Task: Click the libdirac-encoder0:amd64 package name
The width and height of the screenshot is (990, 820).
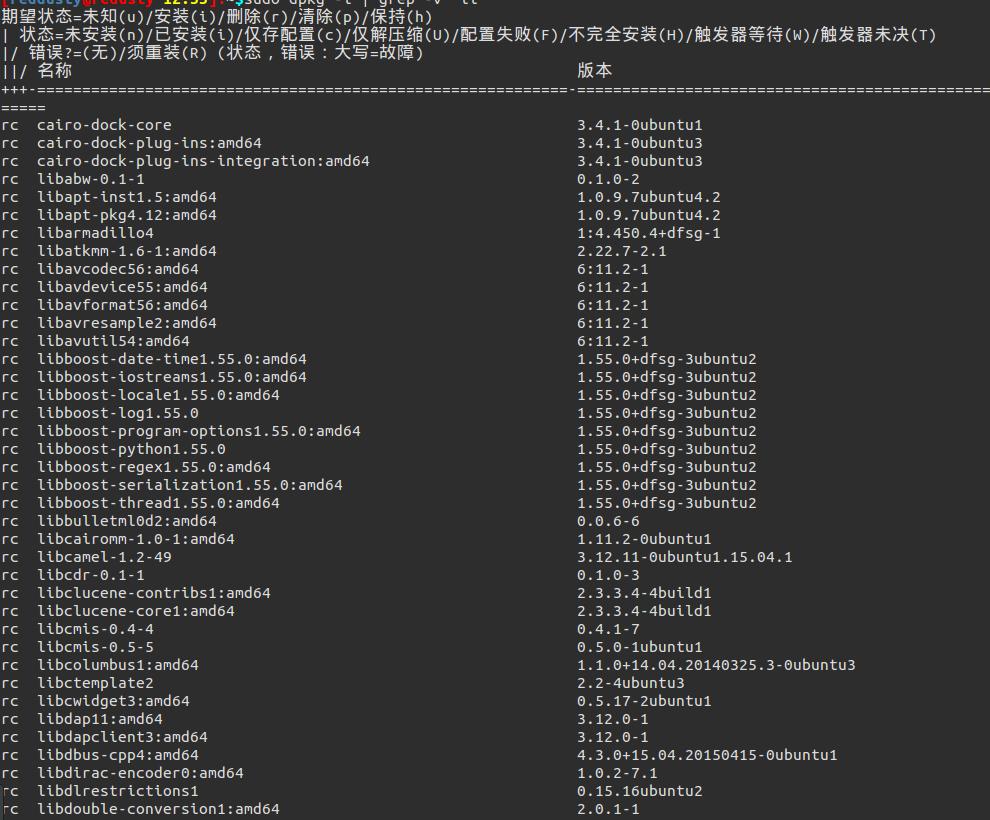Action: click(140, 773)
